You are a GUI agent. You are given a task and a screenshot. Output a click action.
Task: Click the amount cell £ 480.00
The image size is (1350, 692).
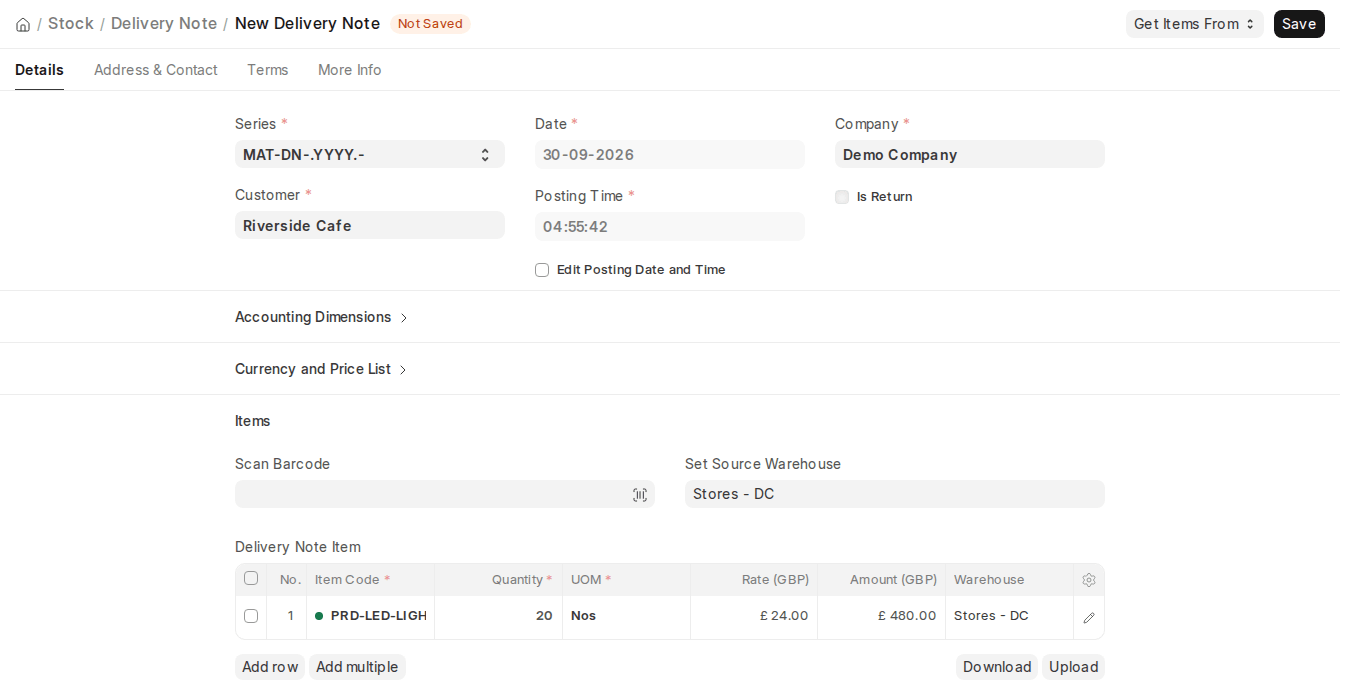click(882, 616)
